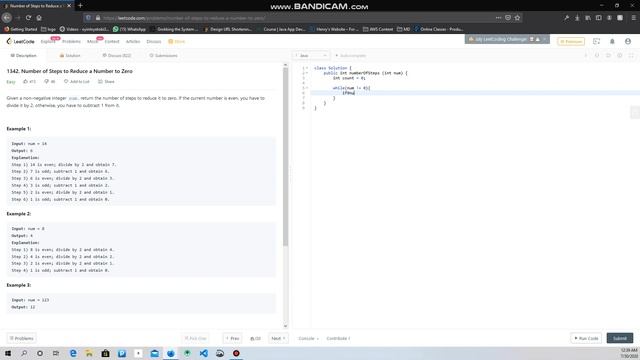The image size is (640, 360).
Task: Click the Pick One button
Action: point(196,338)
